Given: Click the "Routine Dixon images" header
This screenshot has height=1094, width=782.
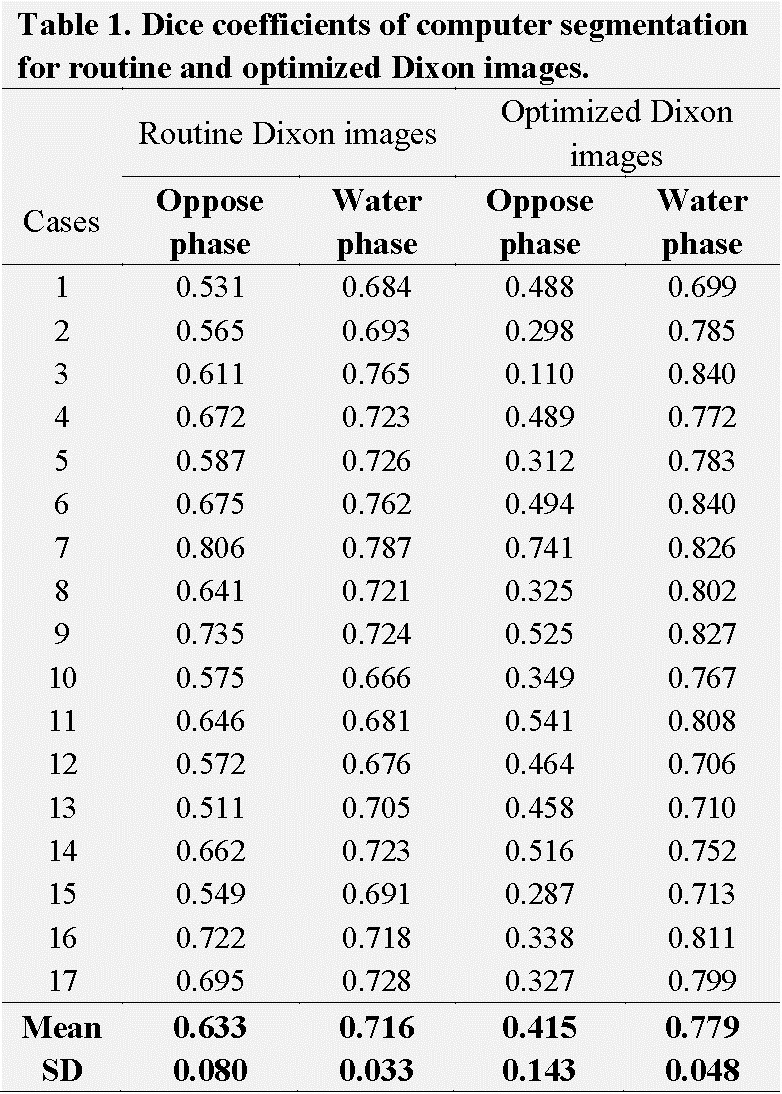Looking at the screenshot, I should point(287,134).
